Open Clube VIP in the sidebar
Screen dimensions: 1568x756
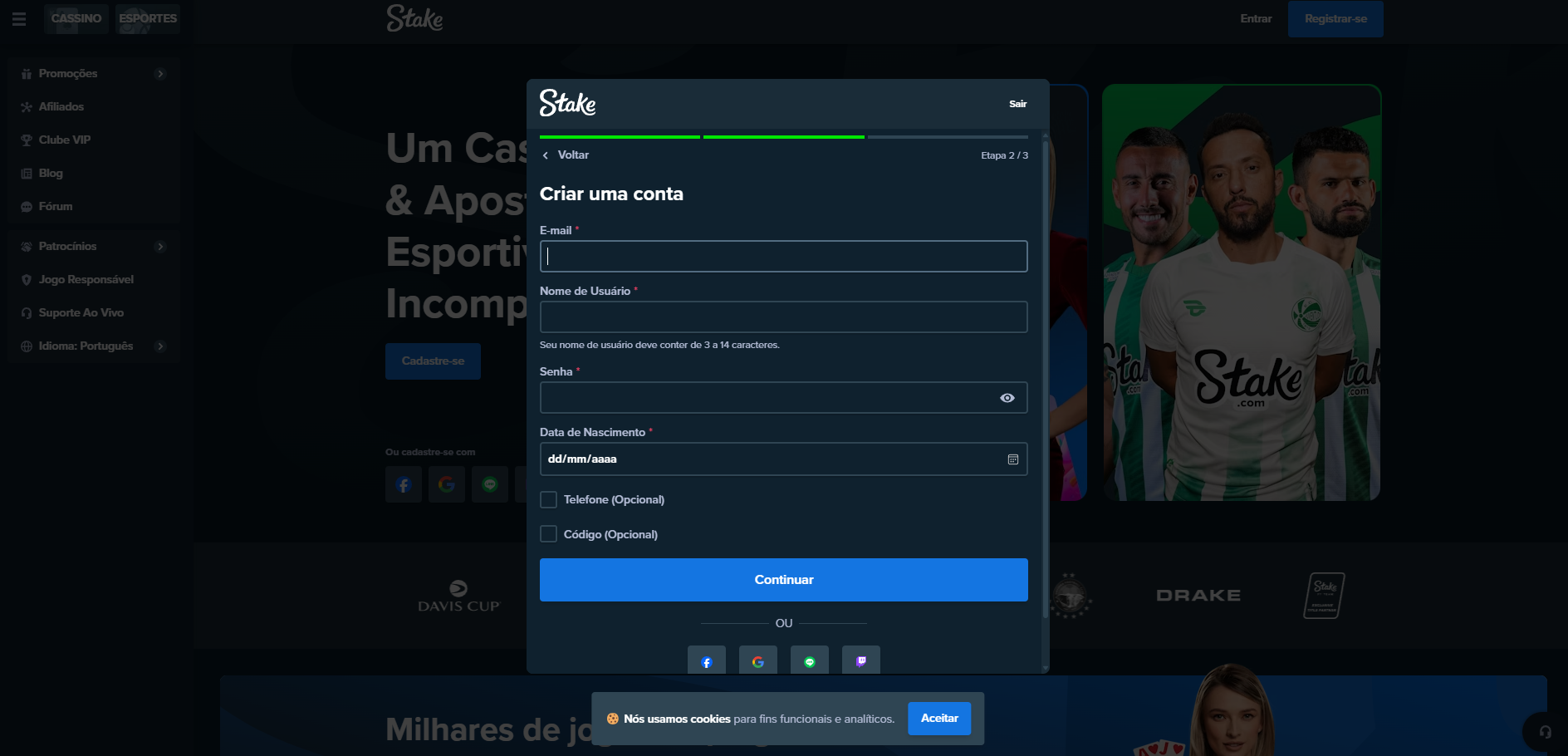click(94, 140)
